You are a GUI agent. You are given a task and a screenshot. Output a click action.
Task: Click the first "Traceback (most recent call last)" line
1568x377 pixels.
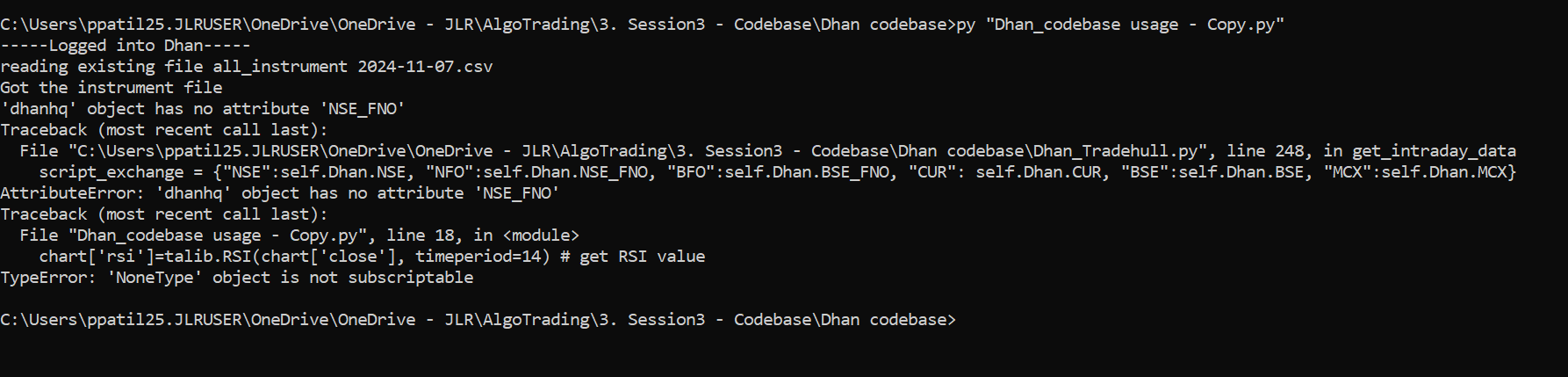coord(163,130)
